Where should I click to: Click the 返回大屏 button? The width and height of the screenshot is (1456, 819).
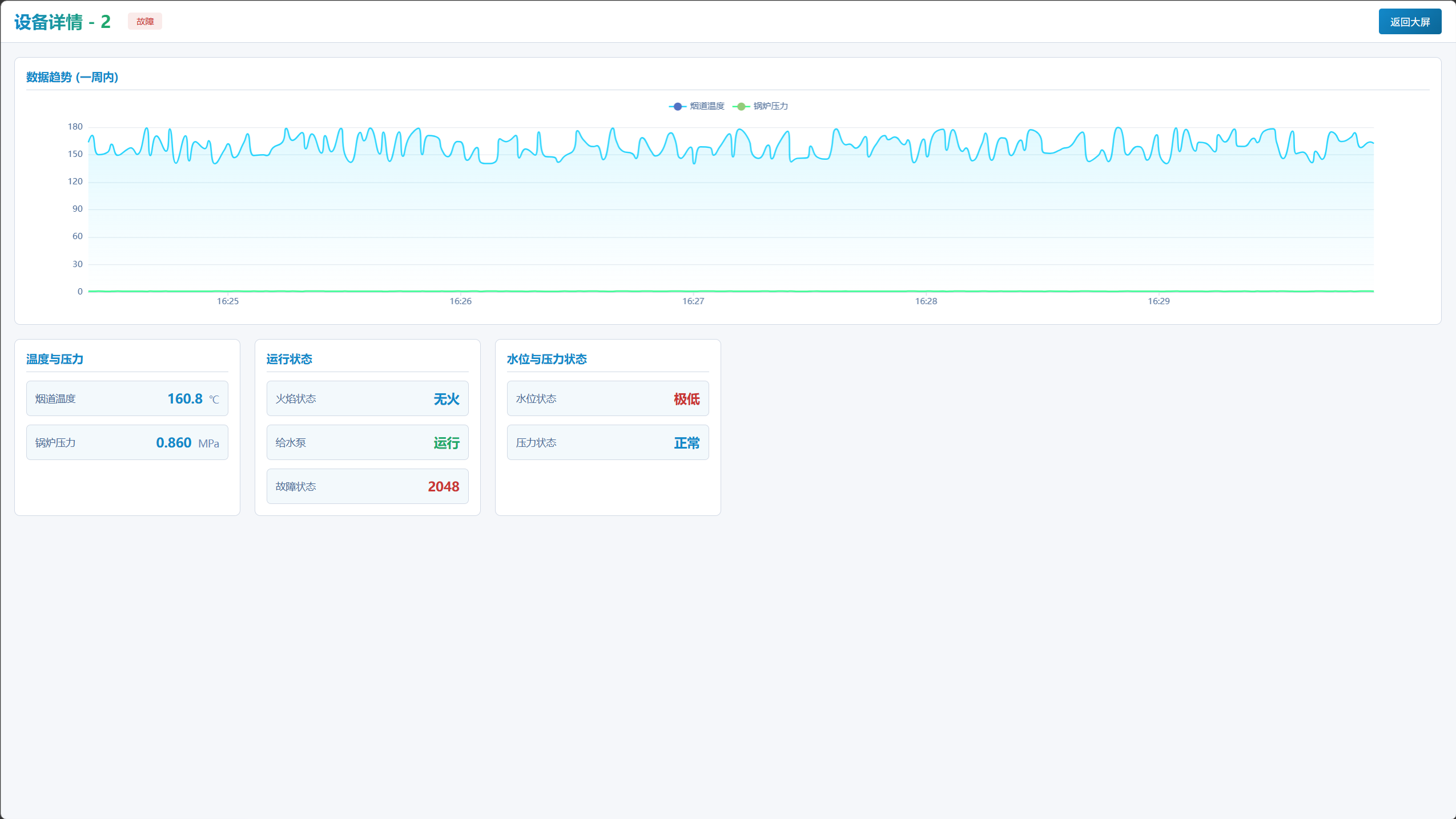(x=1409, y=22)
